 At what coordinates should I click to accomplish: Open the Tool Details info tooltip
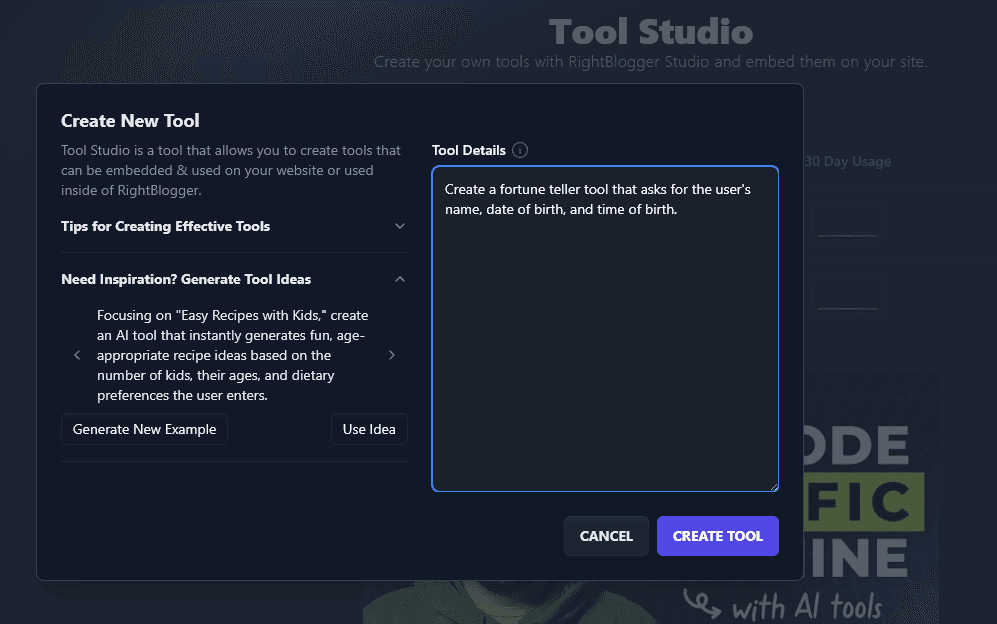click(519, 150)
